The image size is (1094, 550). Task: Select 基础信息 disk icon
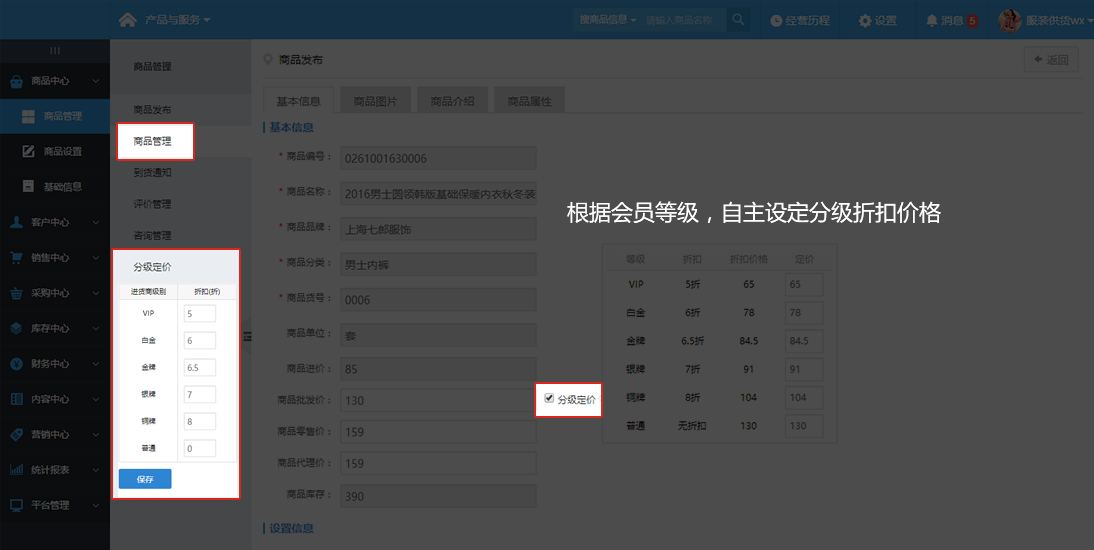[x=29, y=186]
